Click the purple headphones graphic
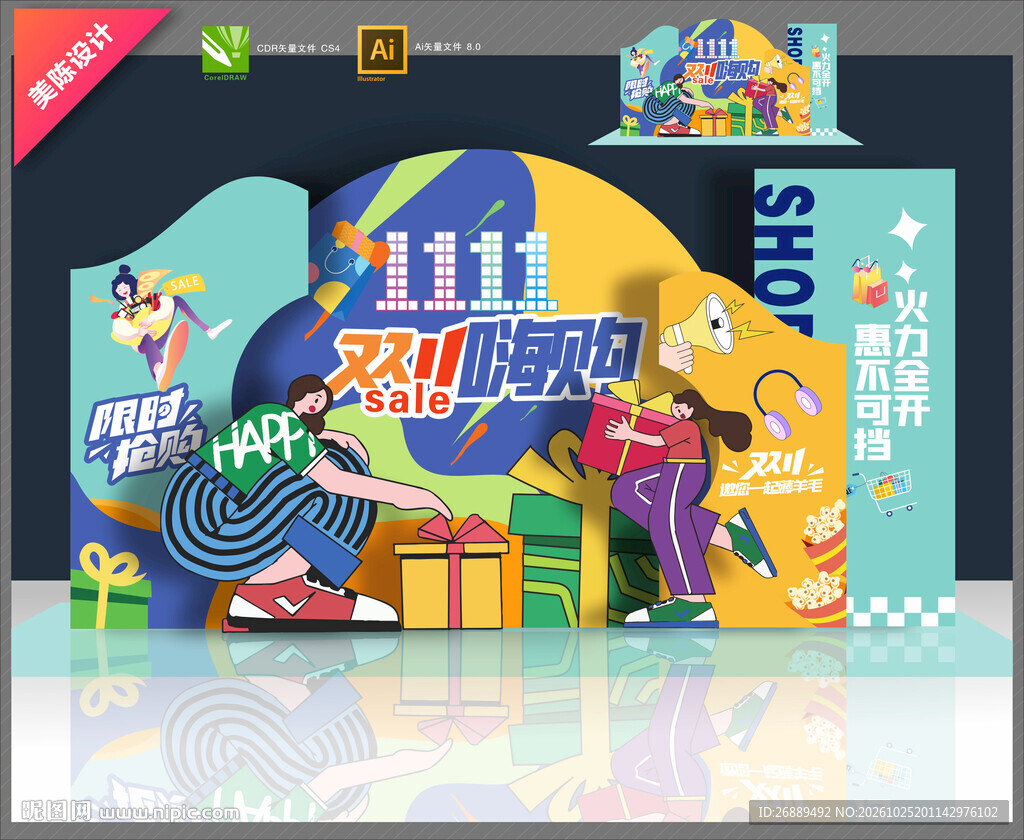The height and width of the screenshot is (840, 1024). point(786,403)
